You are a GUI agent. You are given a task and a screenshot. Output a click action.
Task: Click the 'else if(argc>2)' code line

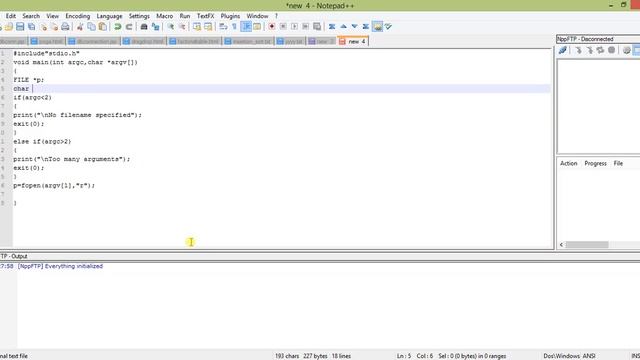(42, 142)
